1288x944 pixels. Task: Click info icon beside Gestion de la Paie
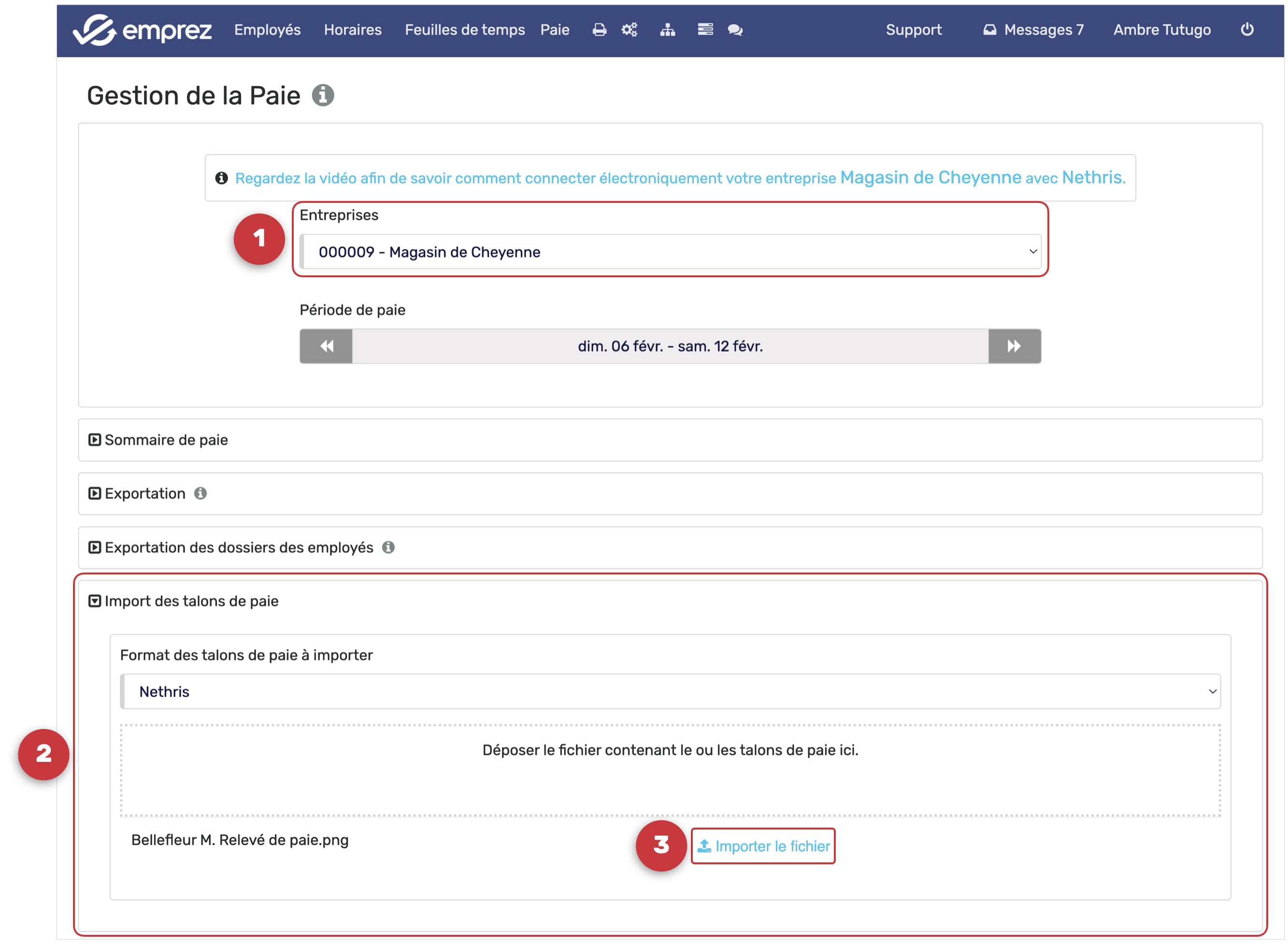[x=323, y=96]
